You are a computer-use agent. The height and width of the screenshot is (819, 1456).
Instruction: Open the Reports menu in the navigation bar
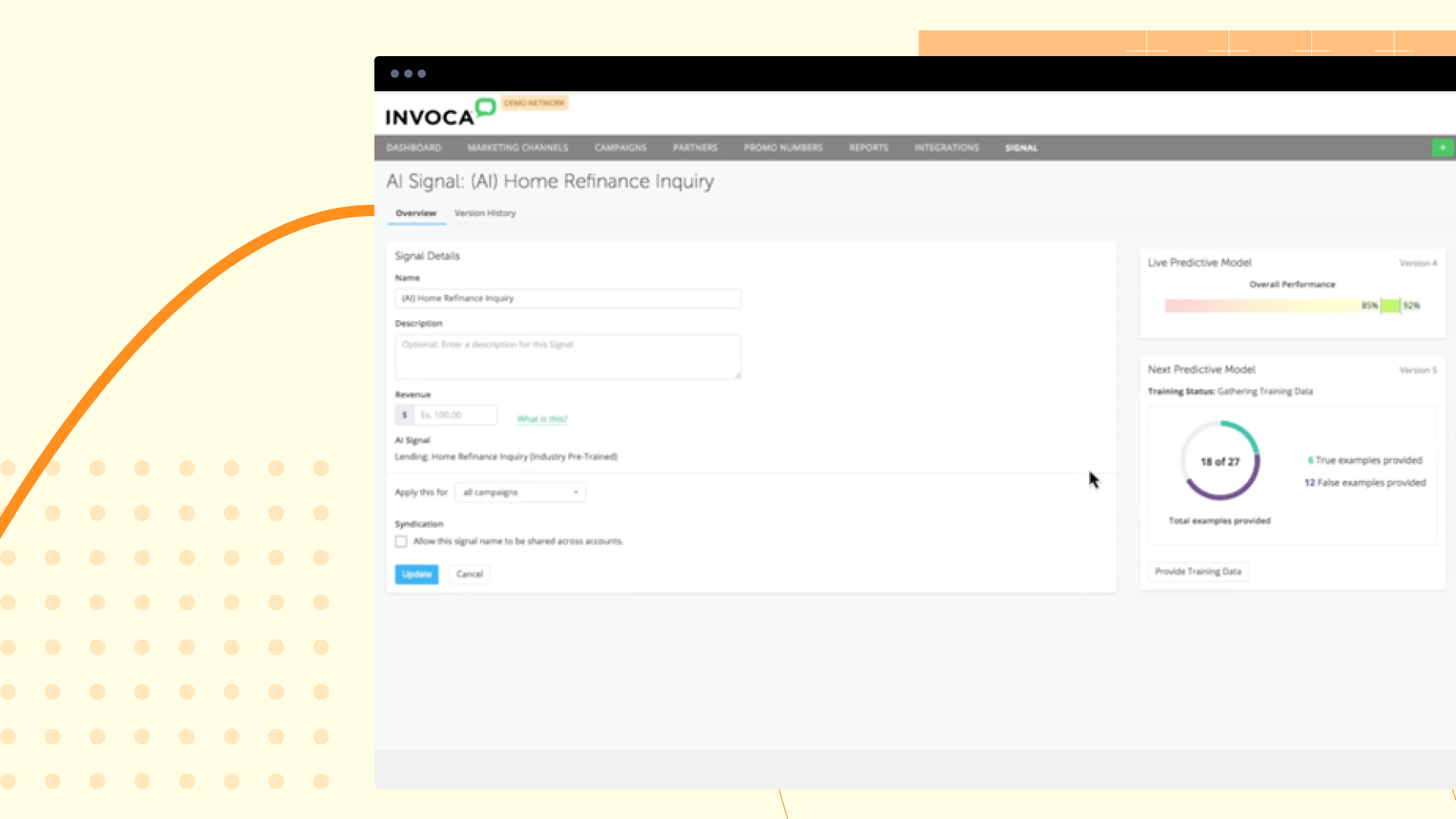(x=868, y=148)
